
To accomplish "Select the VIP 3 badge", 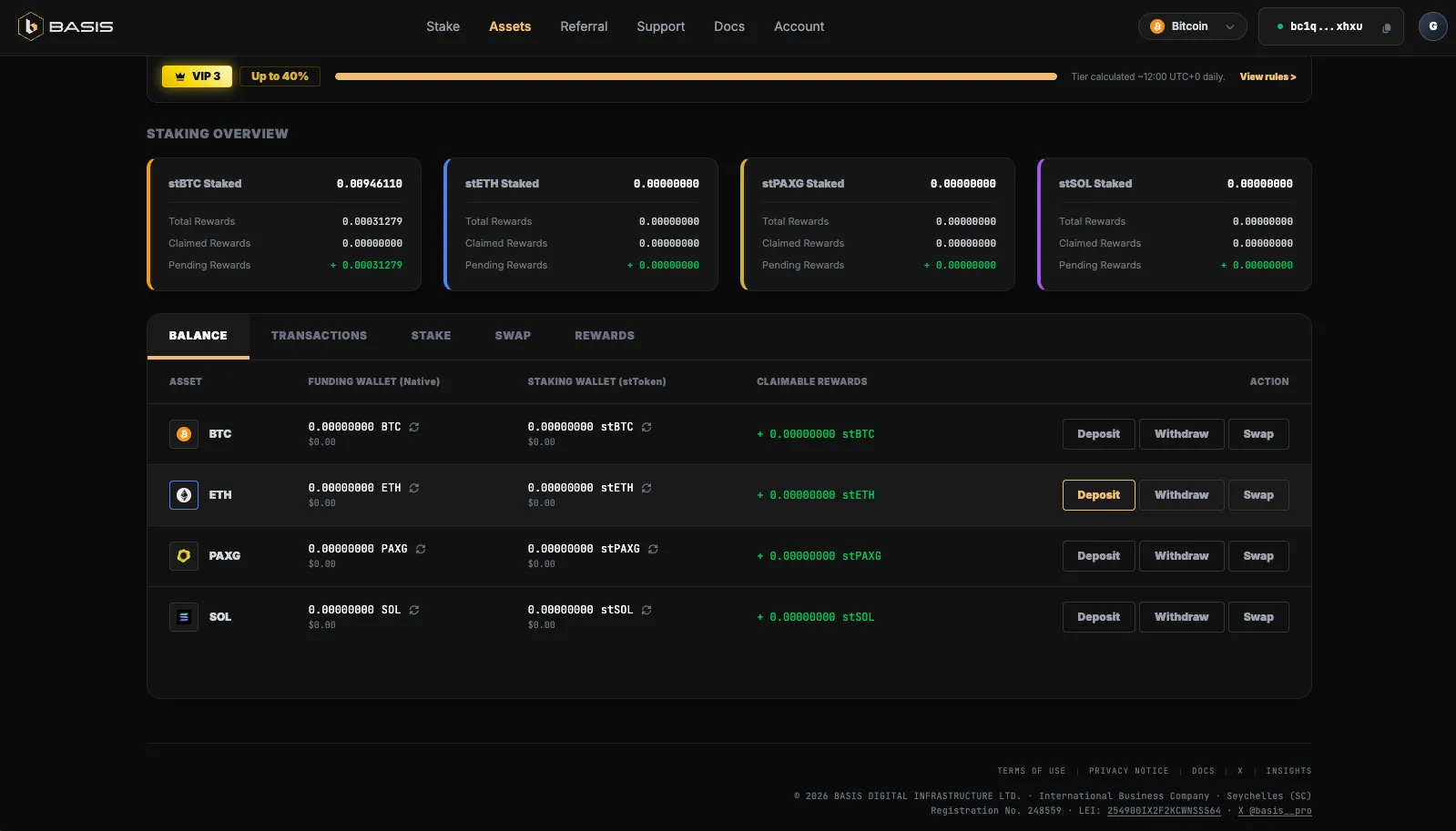I will pos(197,76).
